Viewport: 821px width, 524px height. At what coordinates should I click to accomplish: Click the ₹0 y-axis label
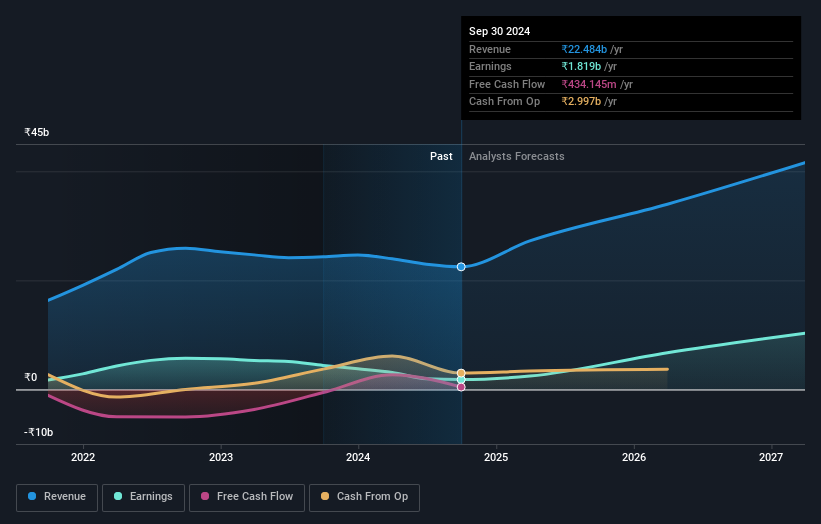[x=30, y=377]
